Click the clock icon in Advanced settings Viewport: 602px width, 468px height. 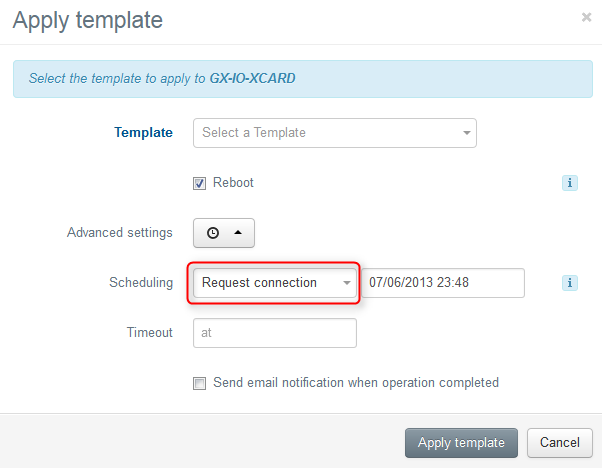pos(213,233)
